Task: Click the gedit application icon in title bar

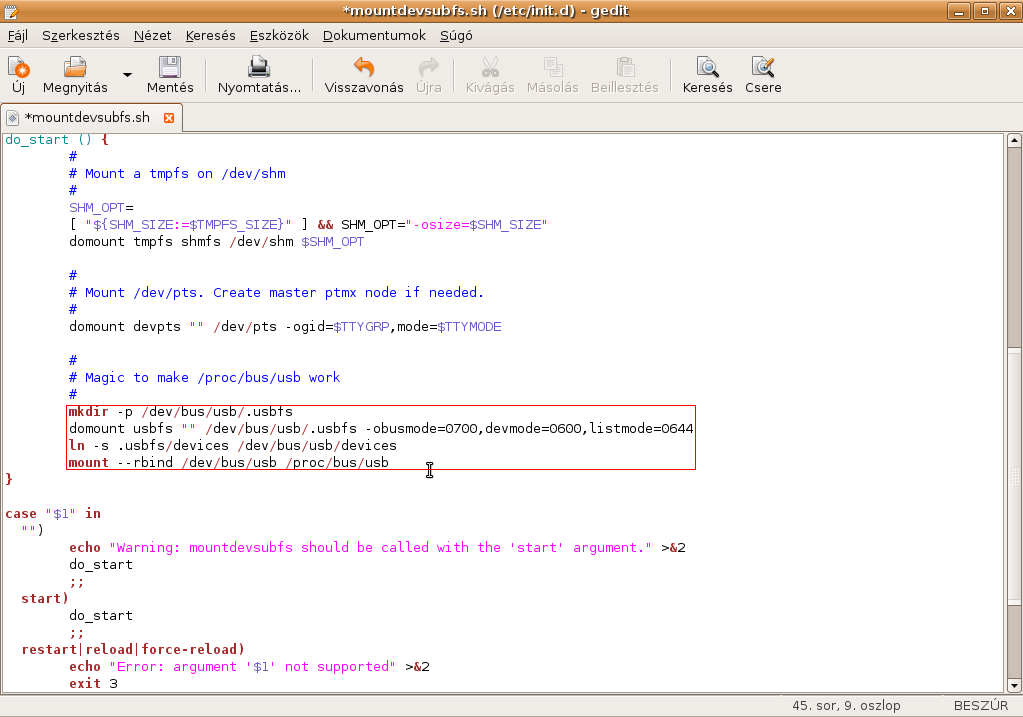Action: tap(11, 11)
